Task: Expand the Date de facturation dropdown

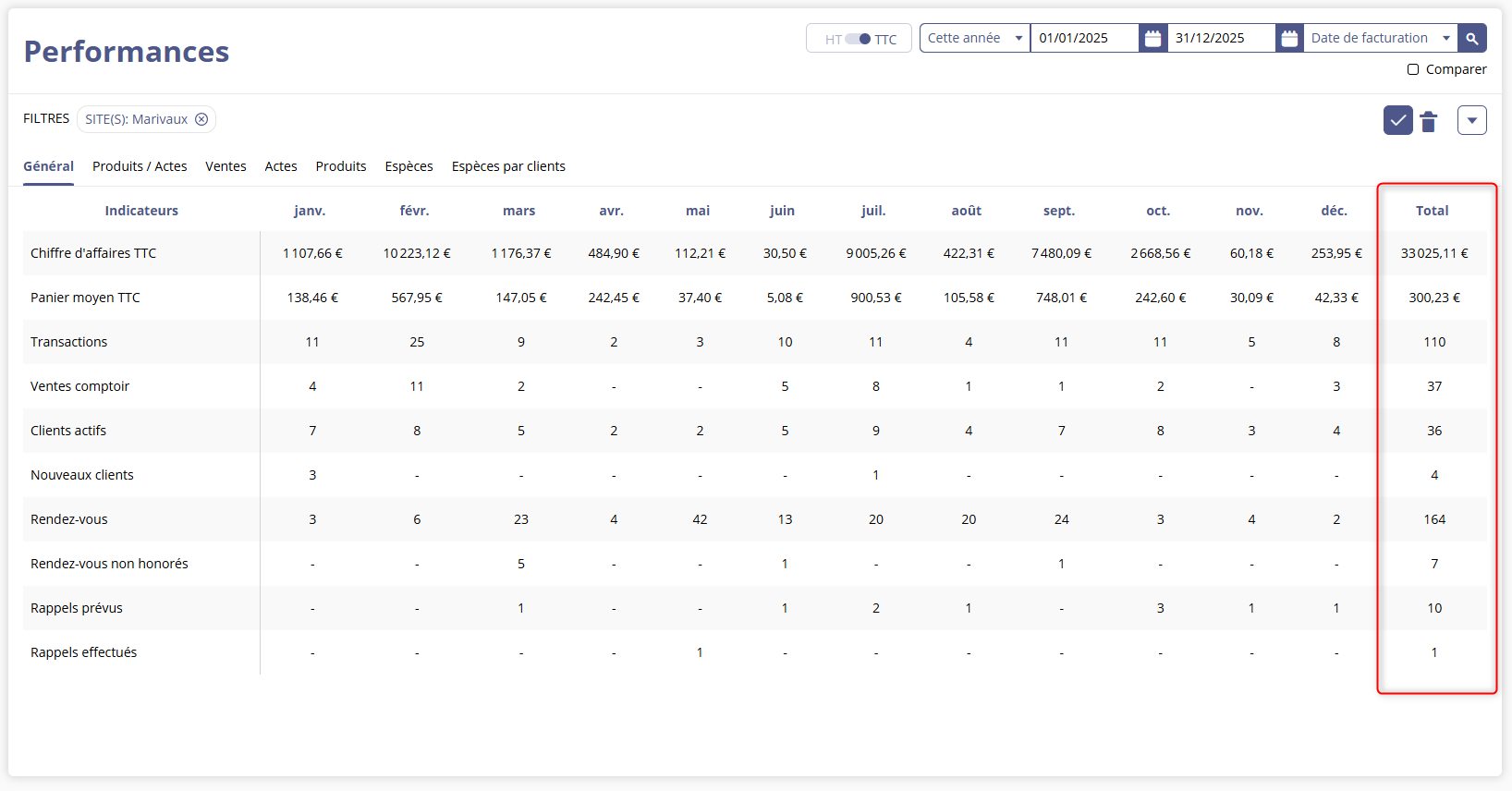Action: click(x=1380, y=38)
